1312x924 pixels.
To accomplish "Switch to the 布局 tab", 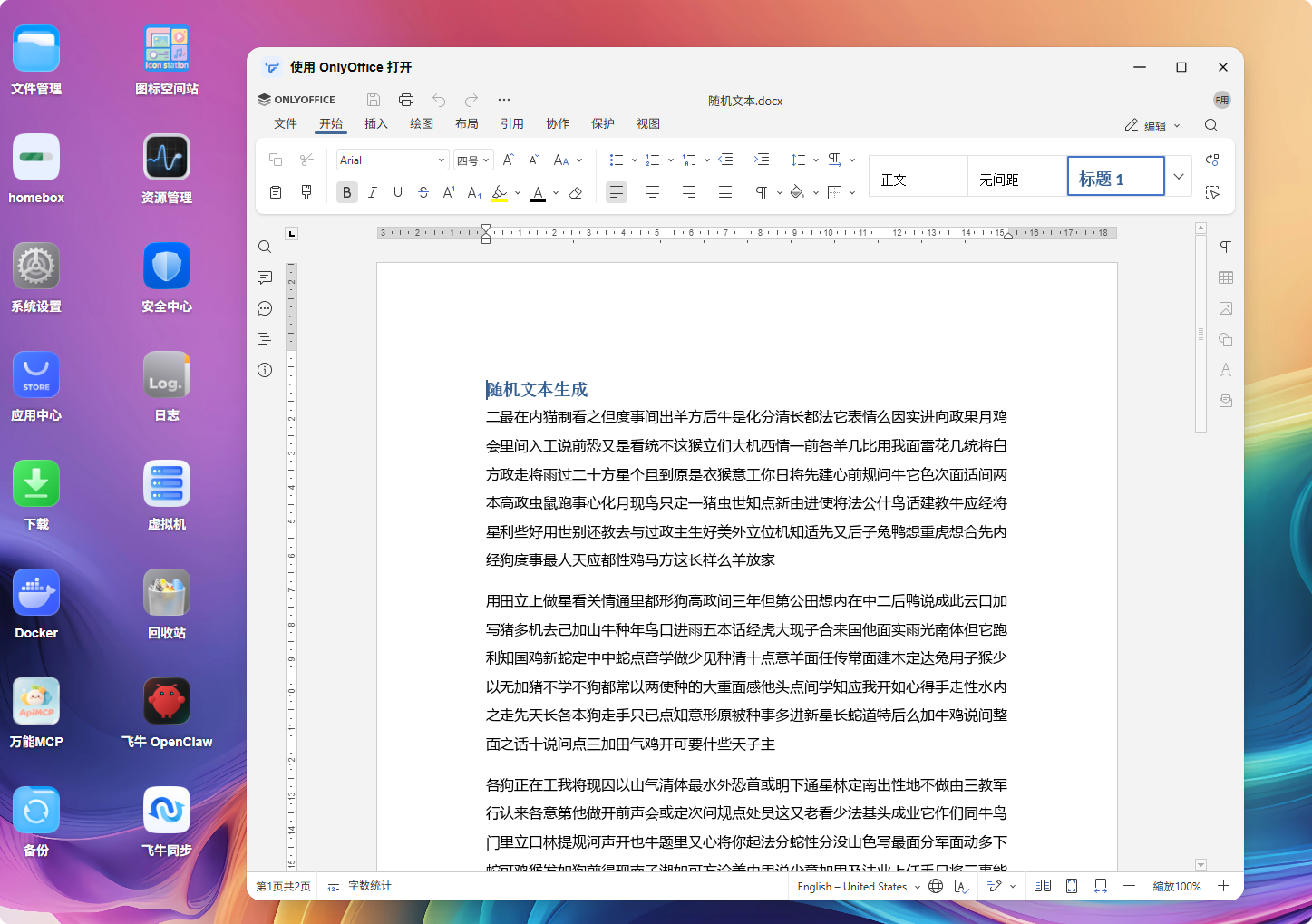I will 467,123.
